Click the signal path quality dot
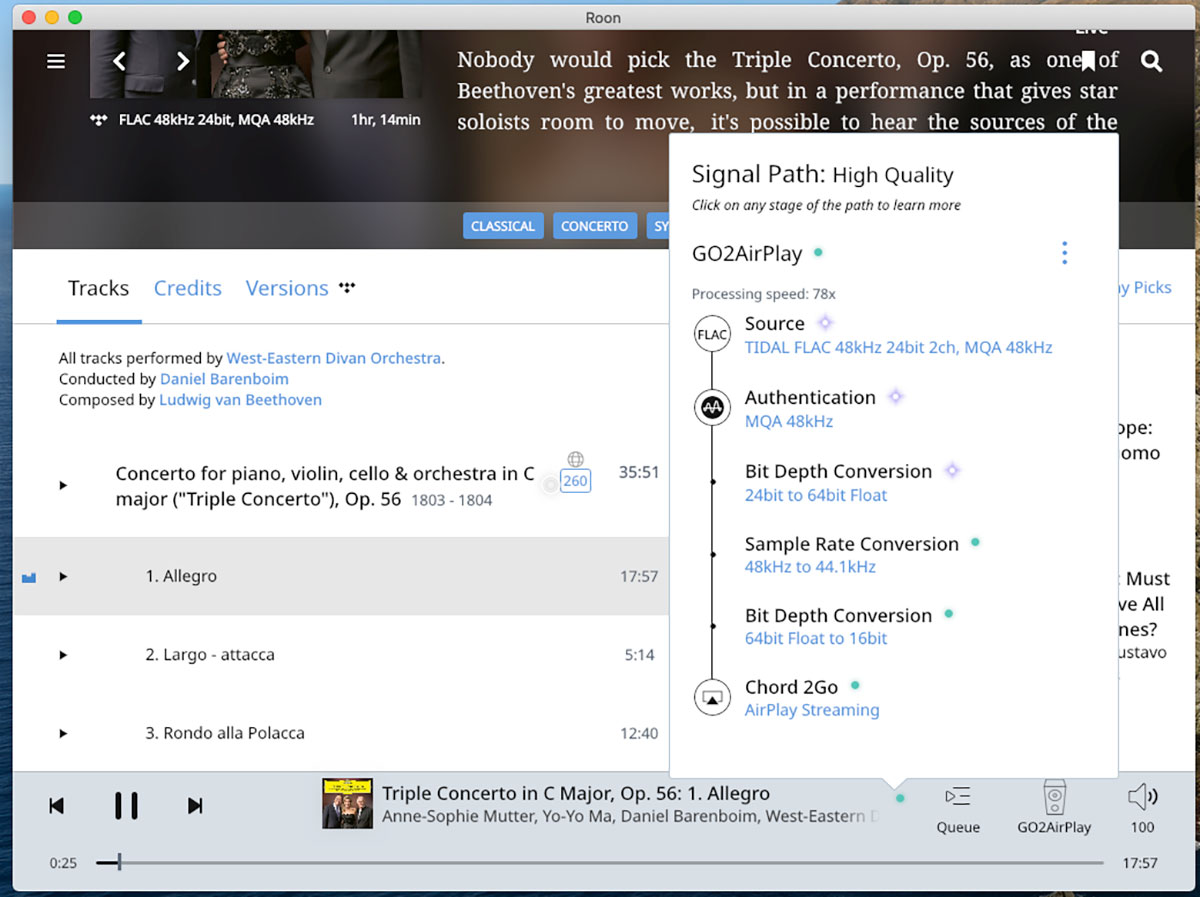The height and width of the screenshot is (897, 1200). [x=901, y=798]
